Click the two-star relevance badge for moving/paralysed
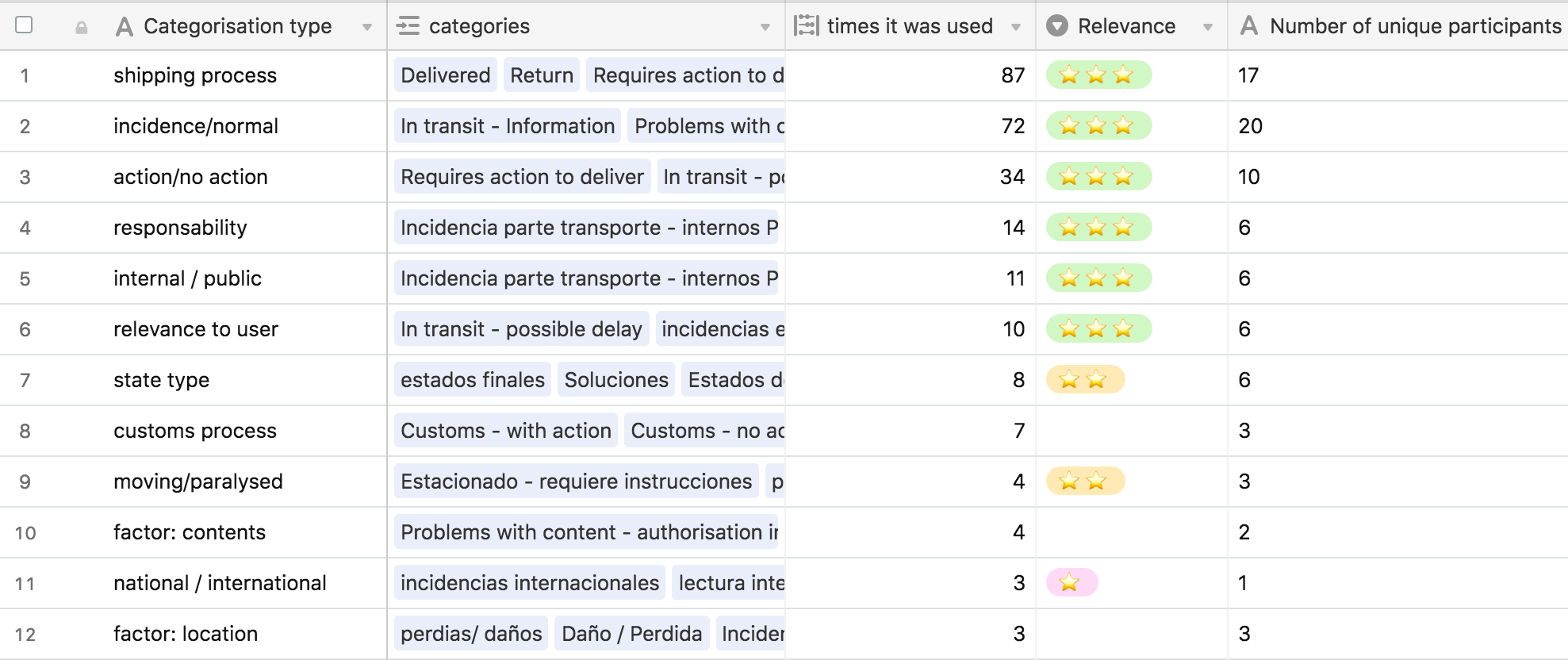 click(x=1085, y=482)
